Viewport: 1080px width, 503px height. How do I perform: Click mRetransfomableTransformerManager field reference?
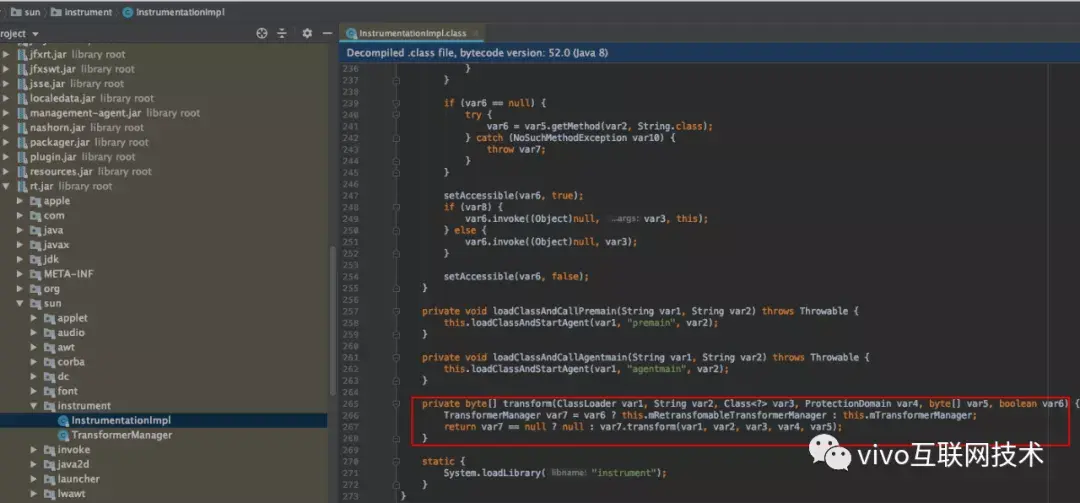[736, 415]
